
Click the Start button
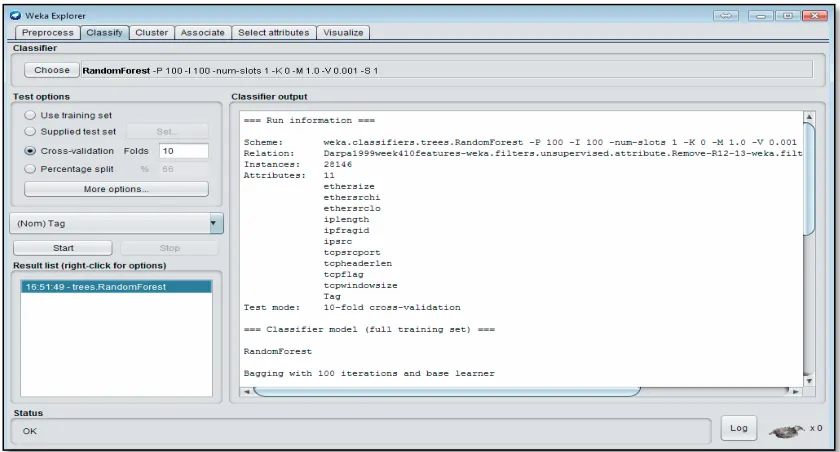(x=63, y=248)
